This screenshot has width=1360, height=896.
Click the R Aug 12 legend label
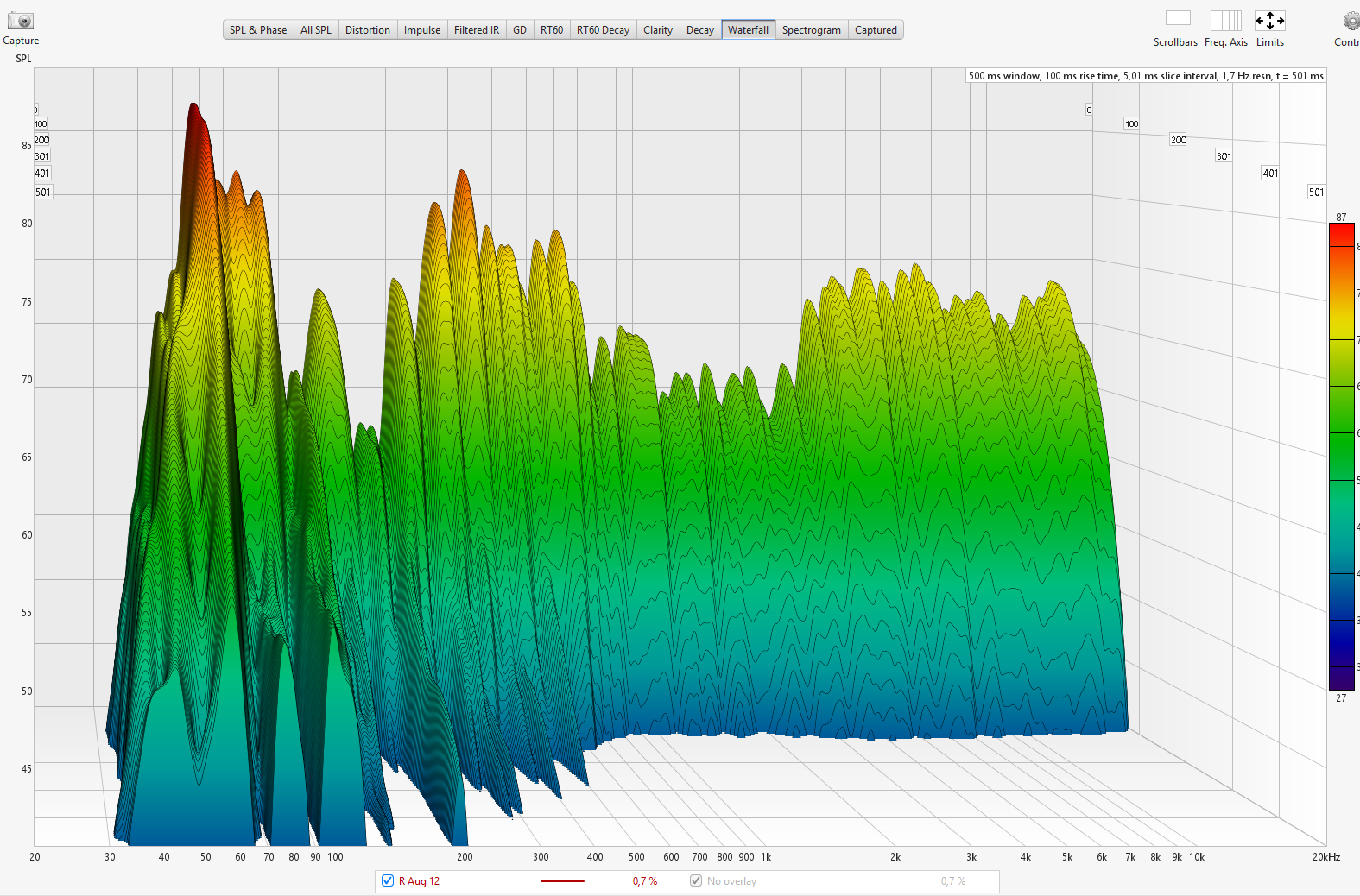[419, 881]
